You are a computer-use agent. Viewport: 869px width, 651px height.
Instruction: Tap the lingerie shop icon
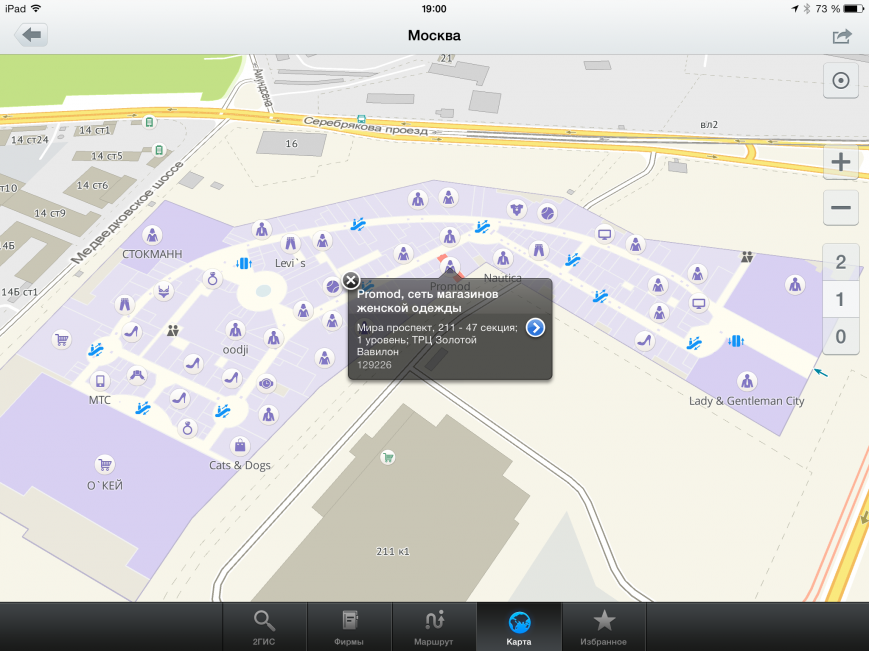click(164, 291)
